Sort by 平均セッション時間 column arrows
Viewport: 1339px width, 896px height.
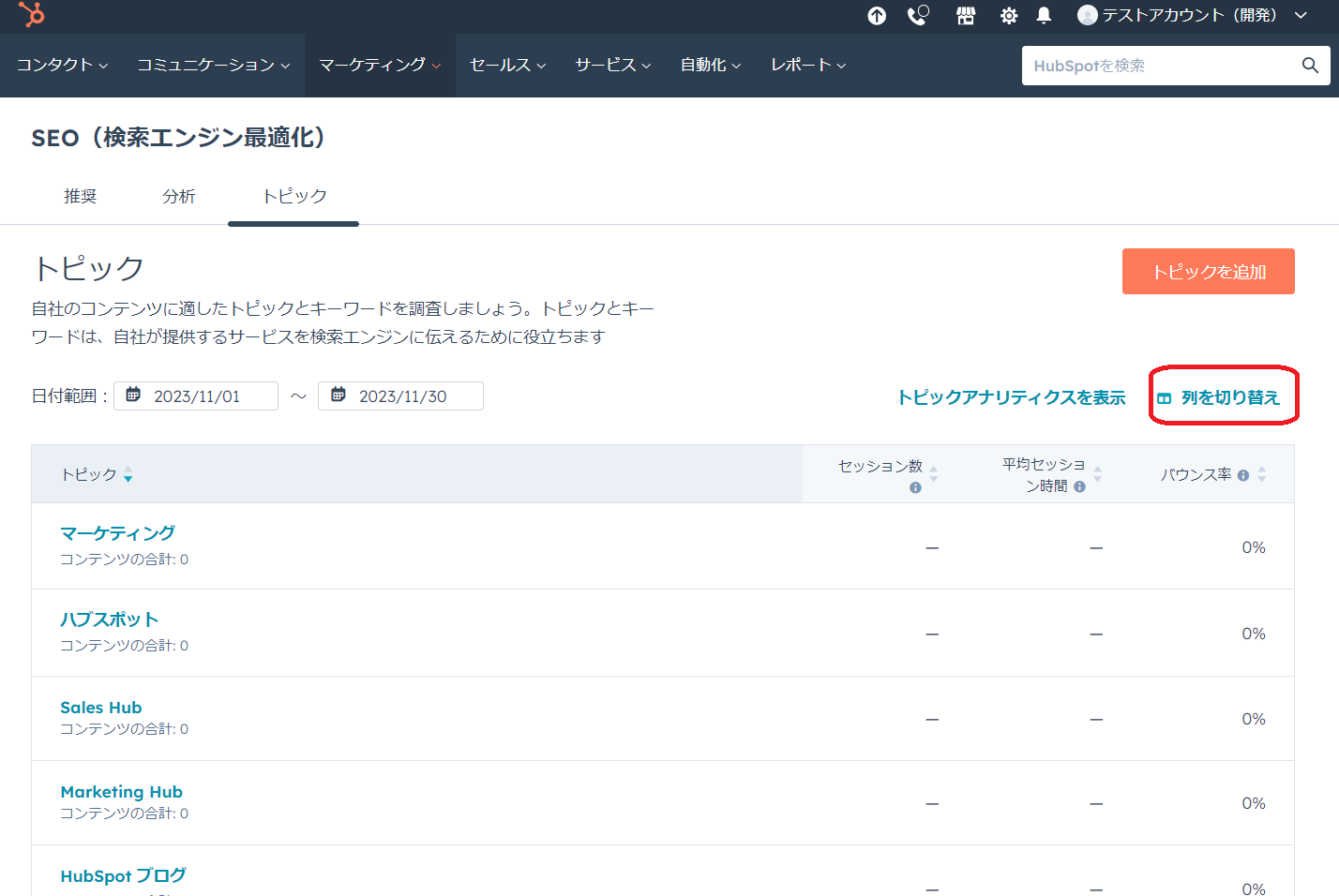tap(1097, 474)
